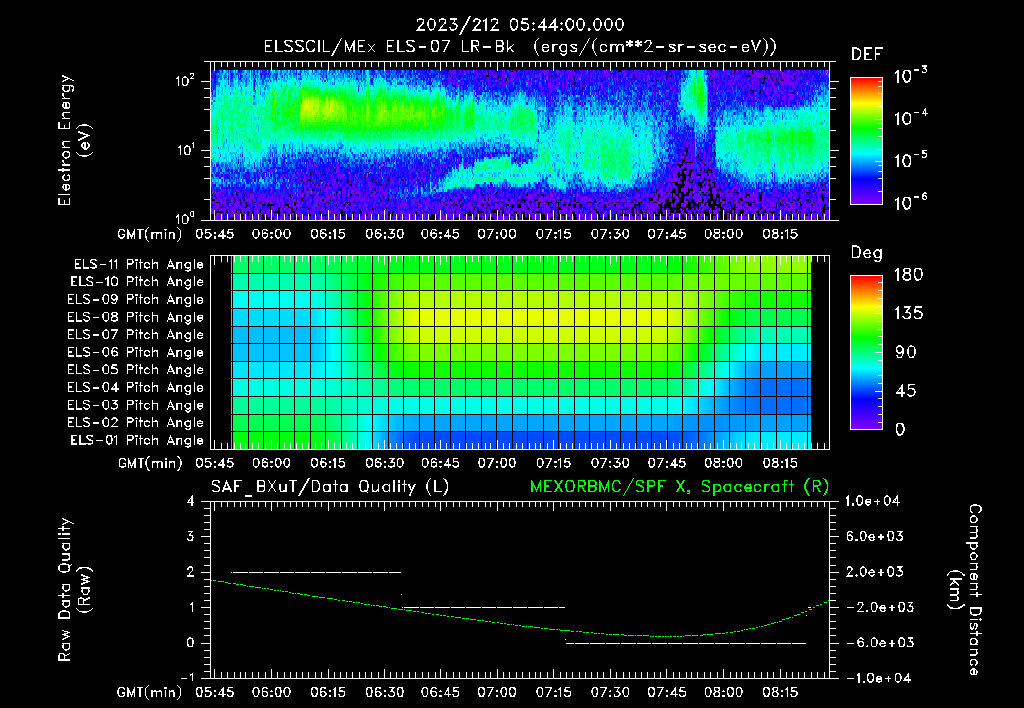Screen dimensions: 1024x708
Task: Click the ELS-03 Pitch Angle row label
Action: coord(135,406)
